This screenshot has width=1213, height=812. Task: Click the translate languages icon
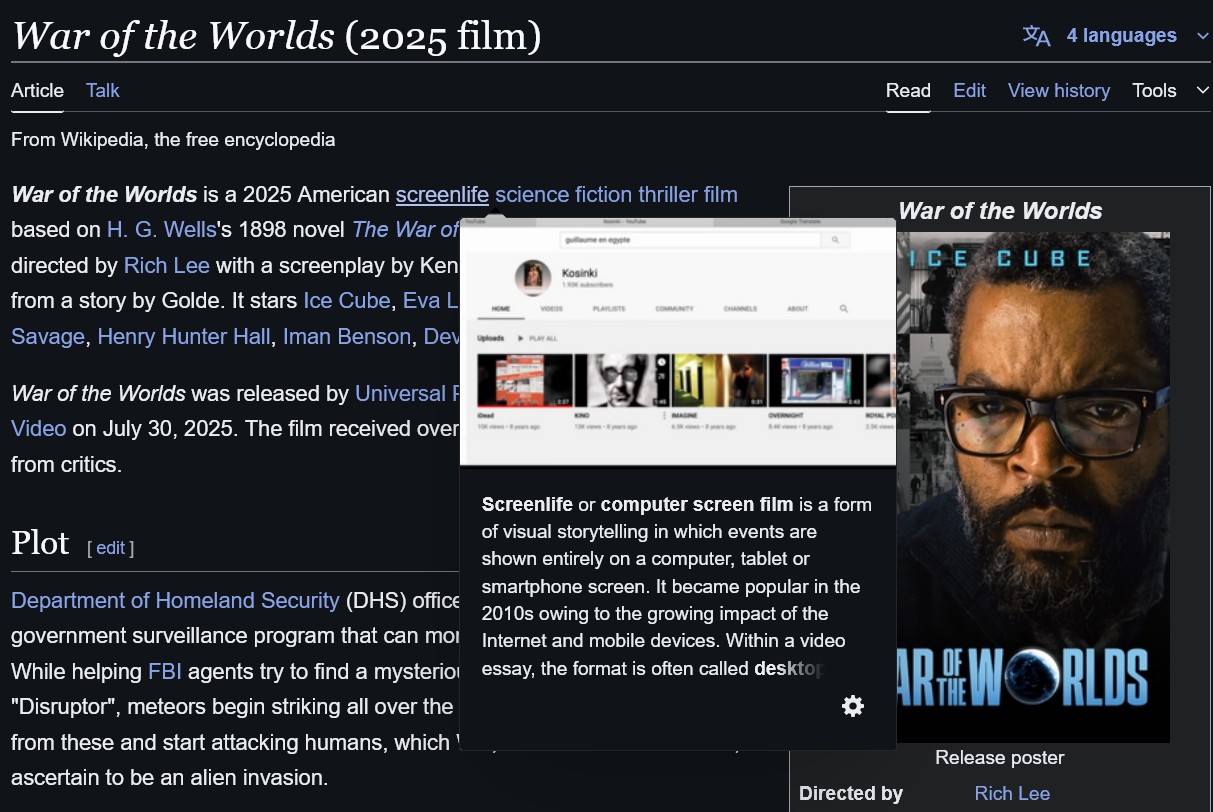pos(1037,36)
